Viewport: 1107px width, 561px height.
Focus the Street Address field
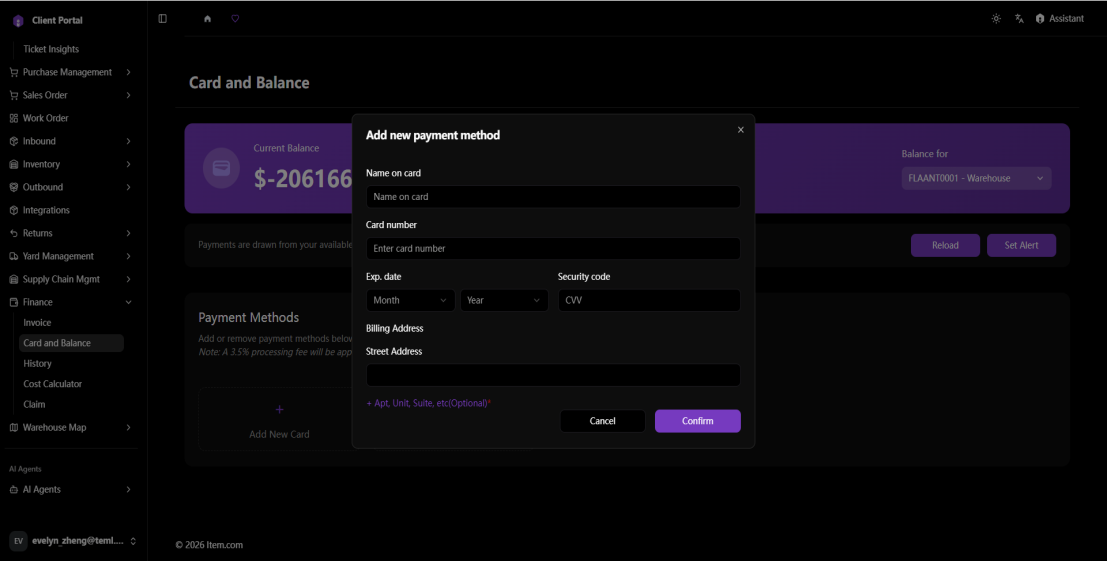[x=554, y=375]
